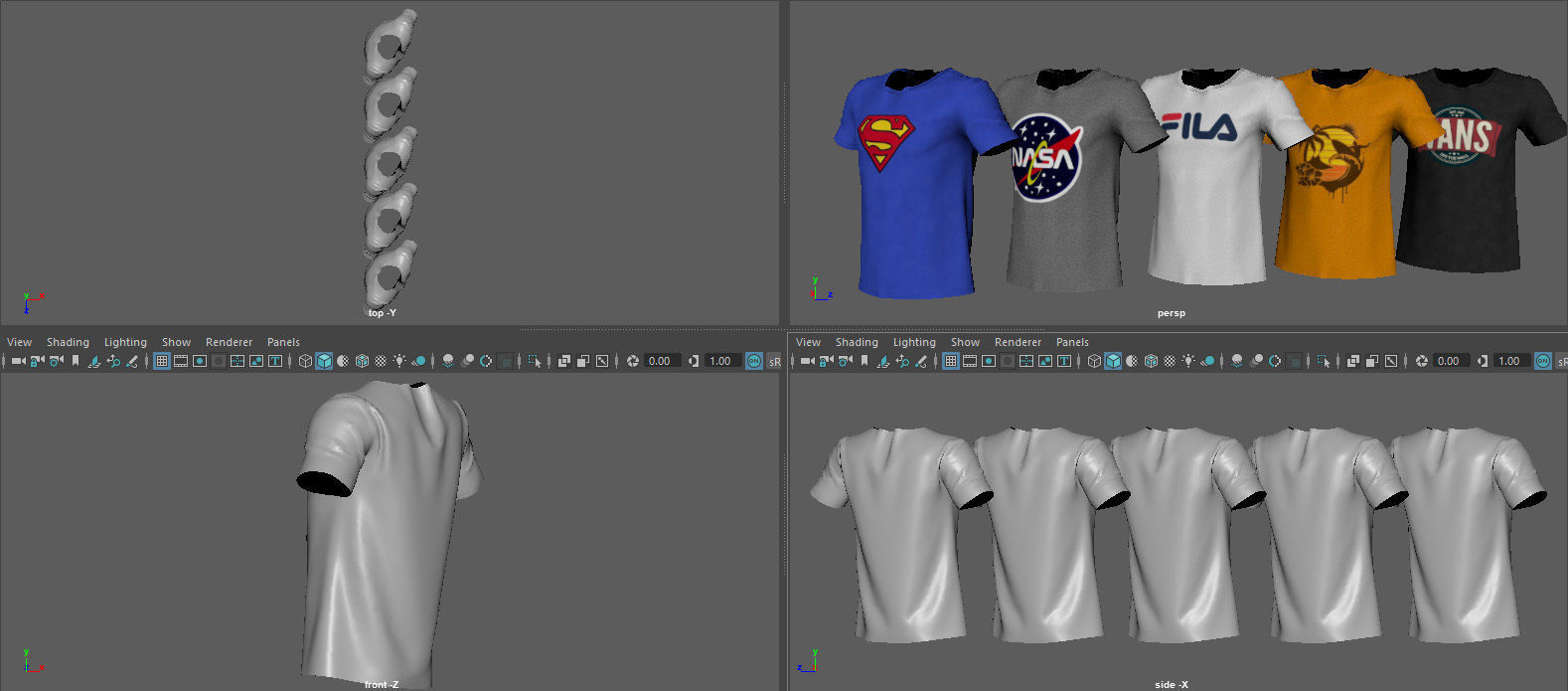Toggle the Grid display in front -Z panel
This screenshot has height=691, width=1568.
[161, 361]
